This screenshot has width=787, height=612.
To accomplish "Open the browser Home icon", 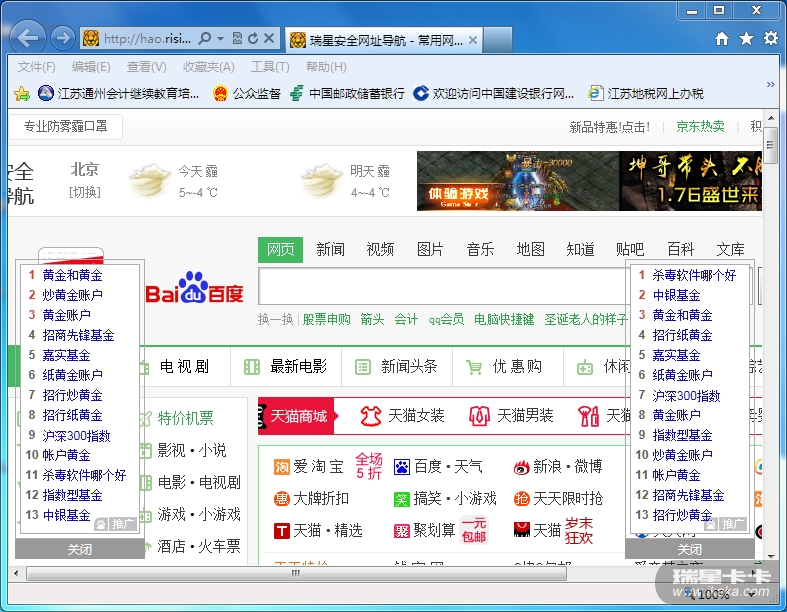I will pyautogui.click(x=722, y=39).
